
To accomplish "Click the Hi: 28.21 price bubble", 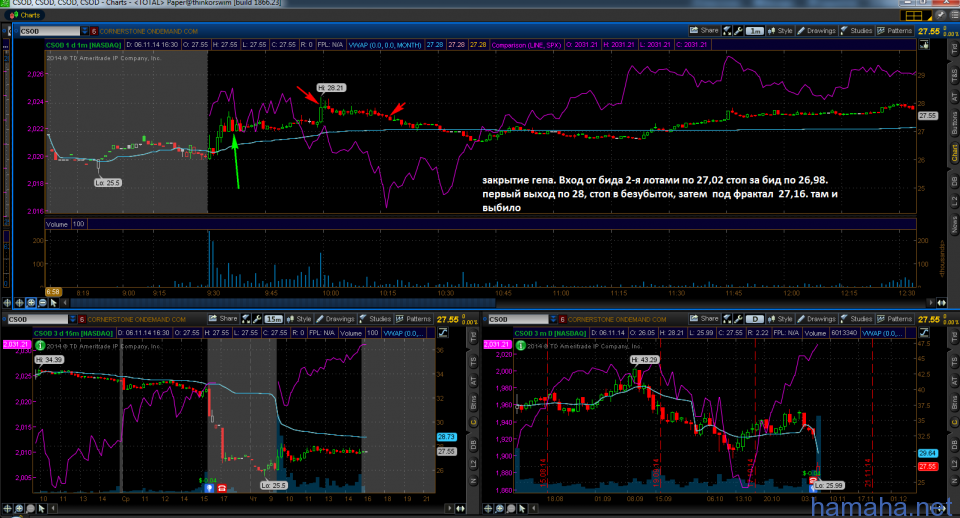I will 331,88.
